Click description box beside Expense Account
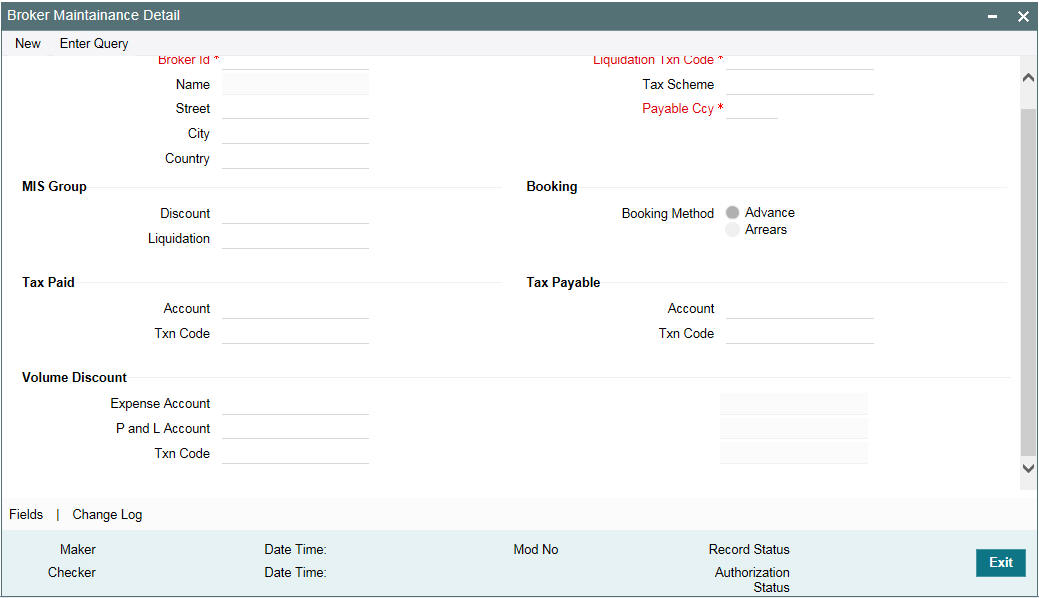Image resolution: width=1039 pixels, height=598 pixels. pyautogui.click(x=793, y=404)
